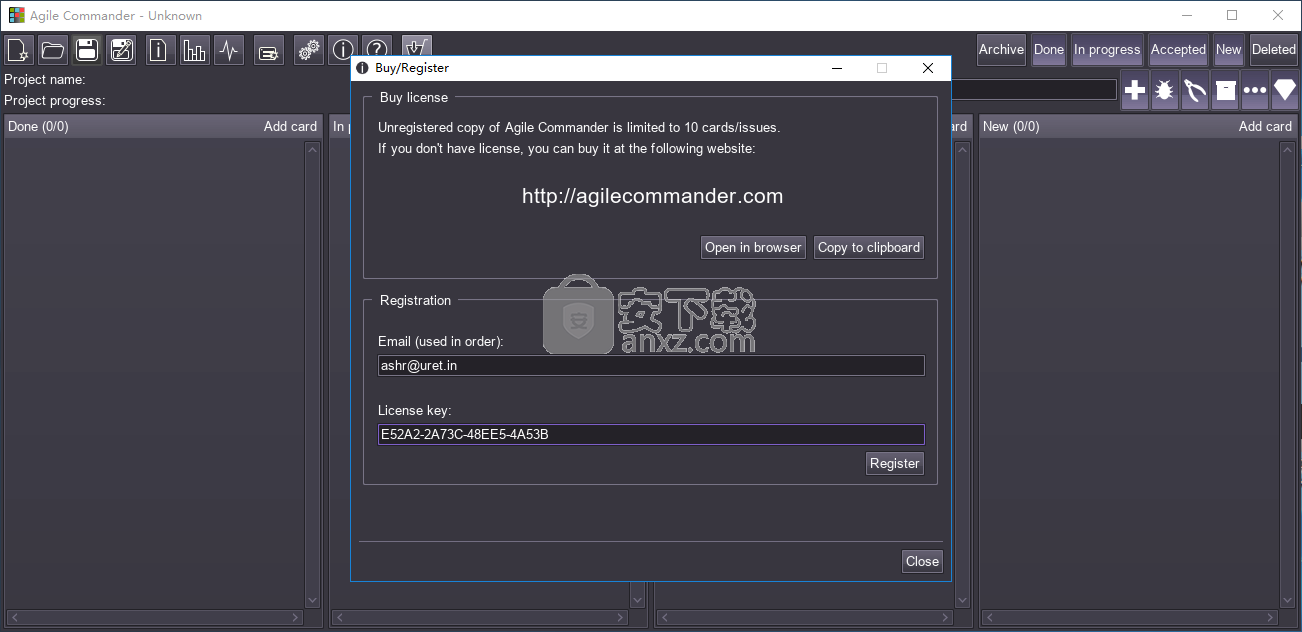1302x632 pixels.
Task: Add card to the New column
Action: pos(1265,126)
